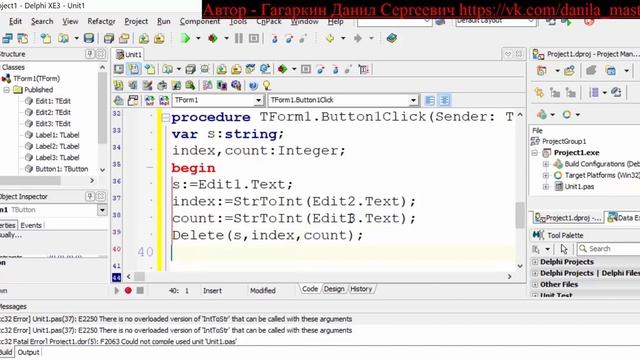Click the editor horizontal scrollbar thumb
The height and width of the screenshot is (360, 640).
click(x=140, y=277)
